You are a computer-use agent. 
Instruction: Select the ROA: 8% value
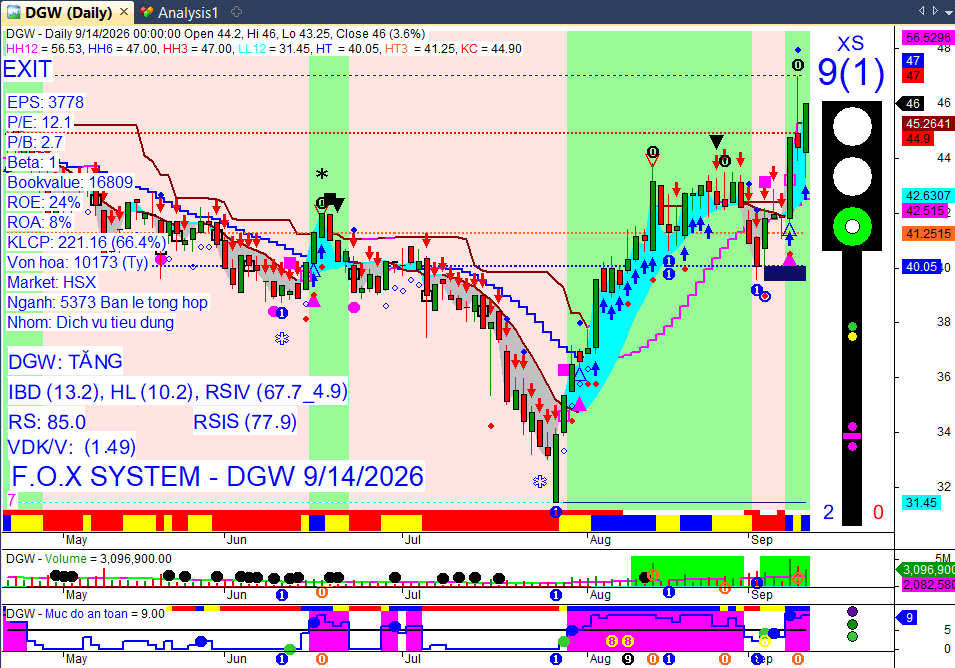coord(39,222)
